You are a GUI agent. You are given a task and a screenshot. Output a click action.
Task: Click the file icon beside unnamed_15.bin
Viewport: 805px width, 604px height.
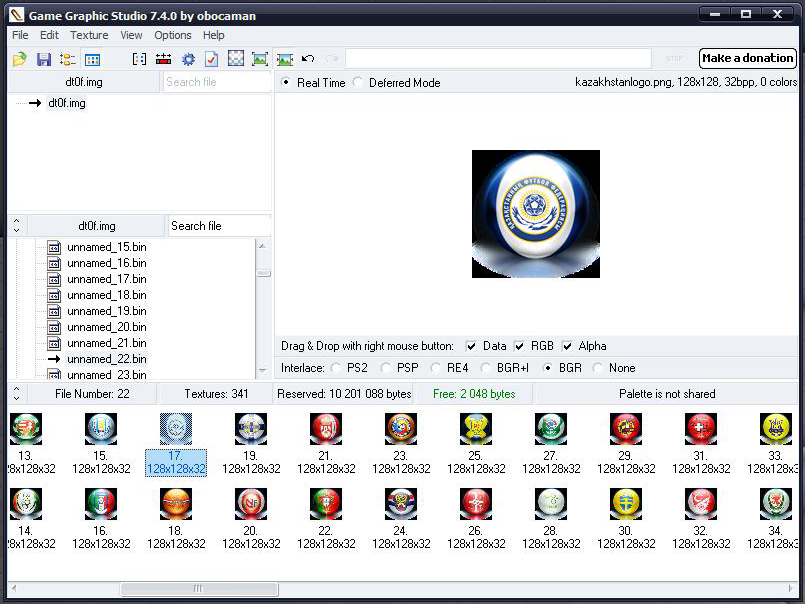(x=54, y=248)
